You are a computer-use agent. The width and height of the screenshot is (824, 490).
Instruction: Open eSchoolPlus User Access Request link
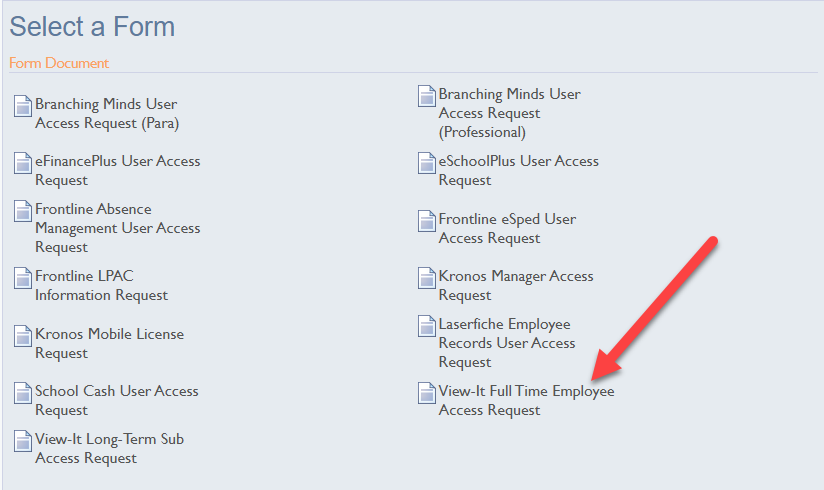pos(518,170)
